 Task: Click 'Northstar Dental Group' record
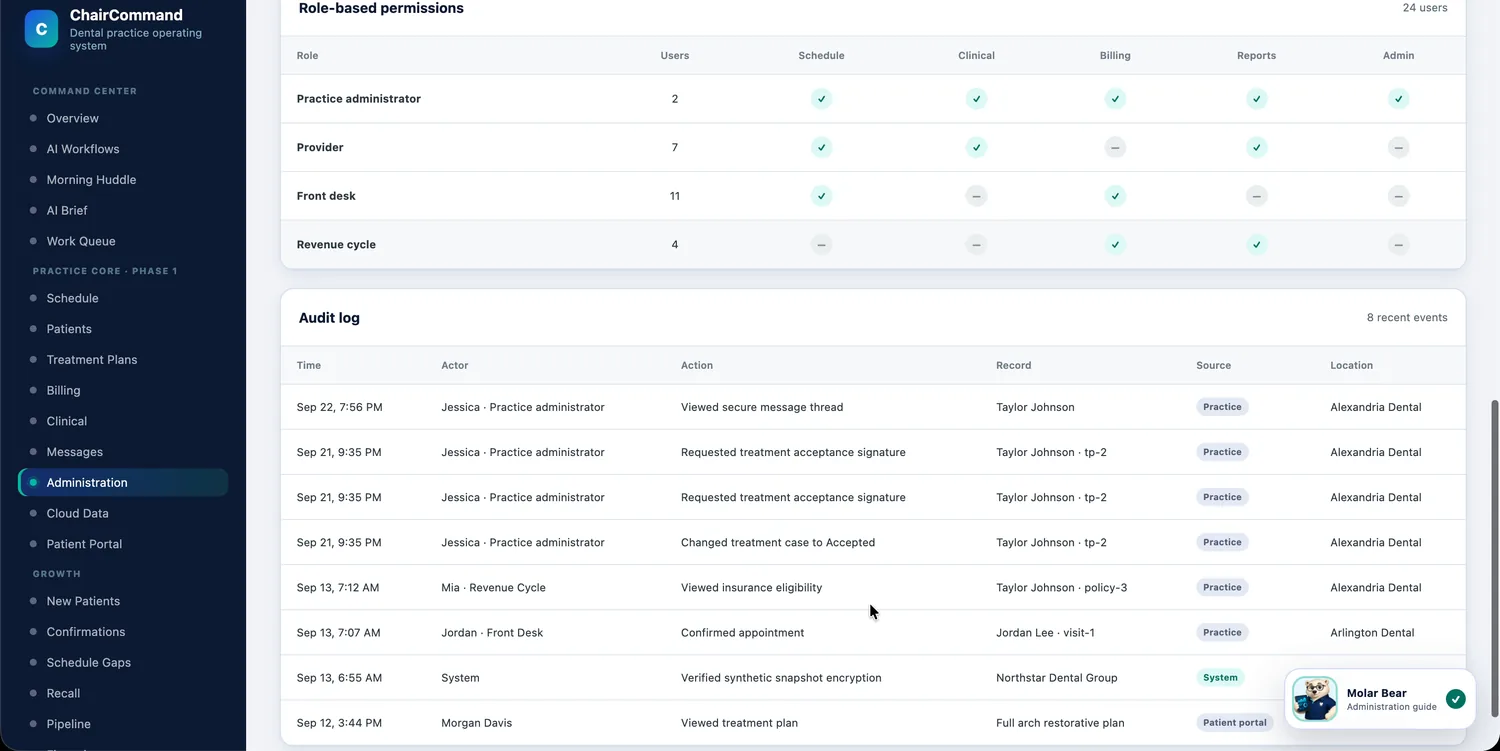[x=1057, y=678]
